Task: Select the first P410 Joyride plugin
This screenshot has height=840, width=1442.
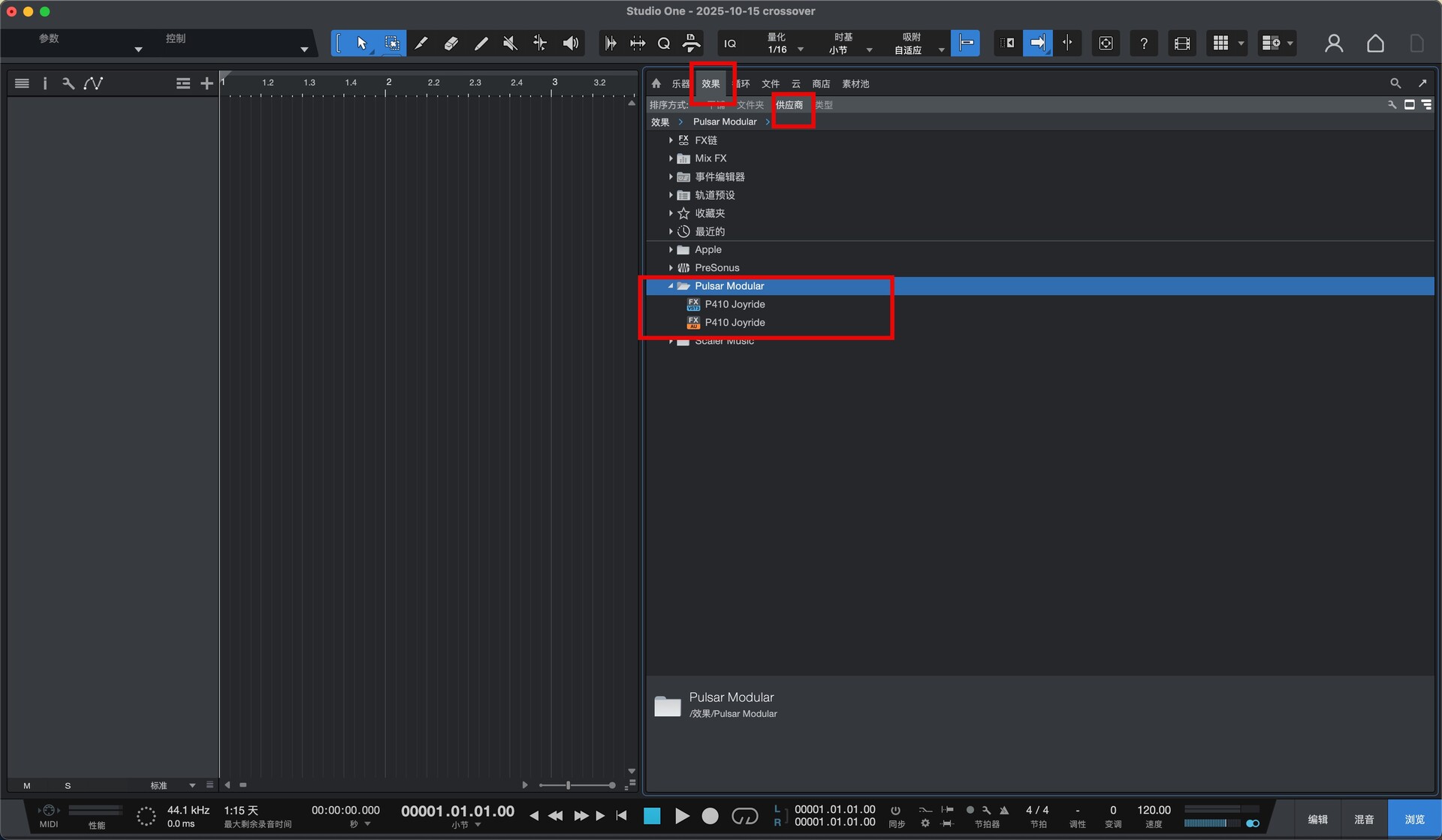Action: (734, 304)
